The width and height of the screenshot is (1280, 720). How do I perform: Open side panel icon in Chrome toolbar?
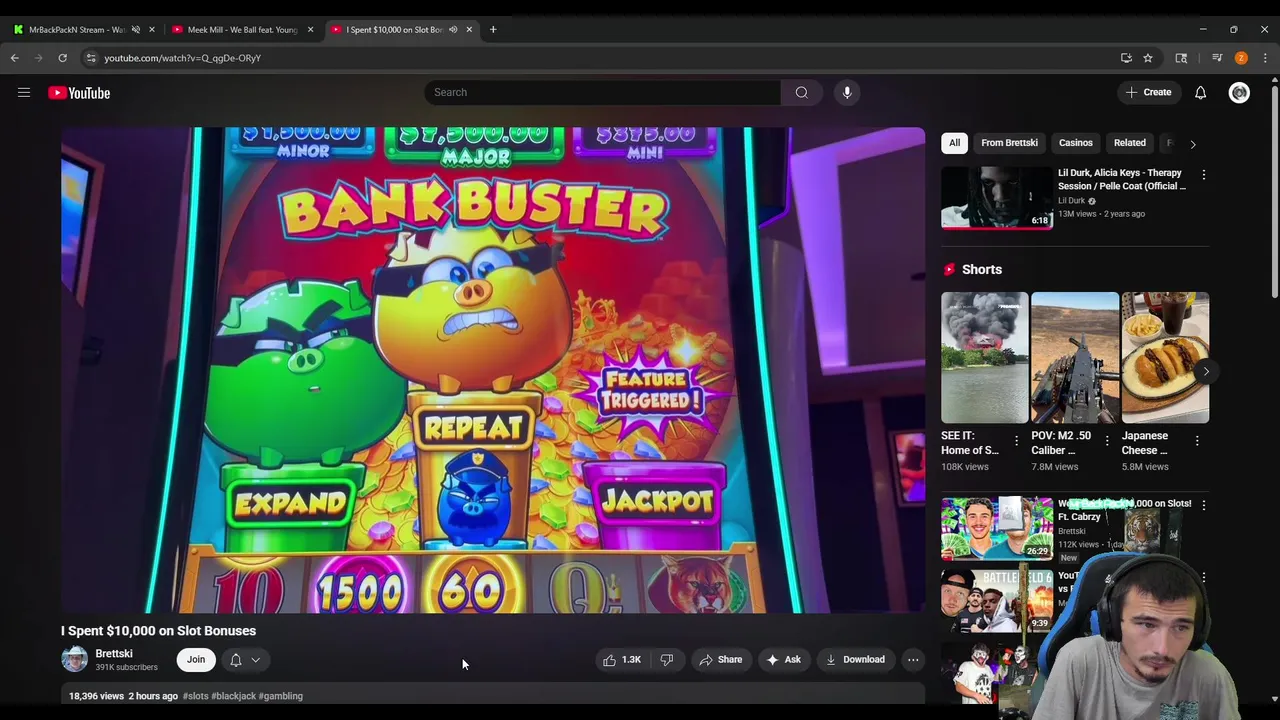tap(1181, 58)
